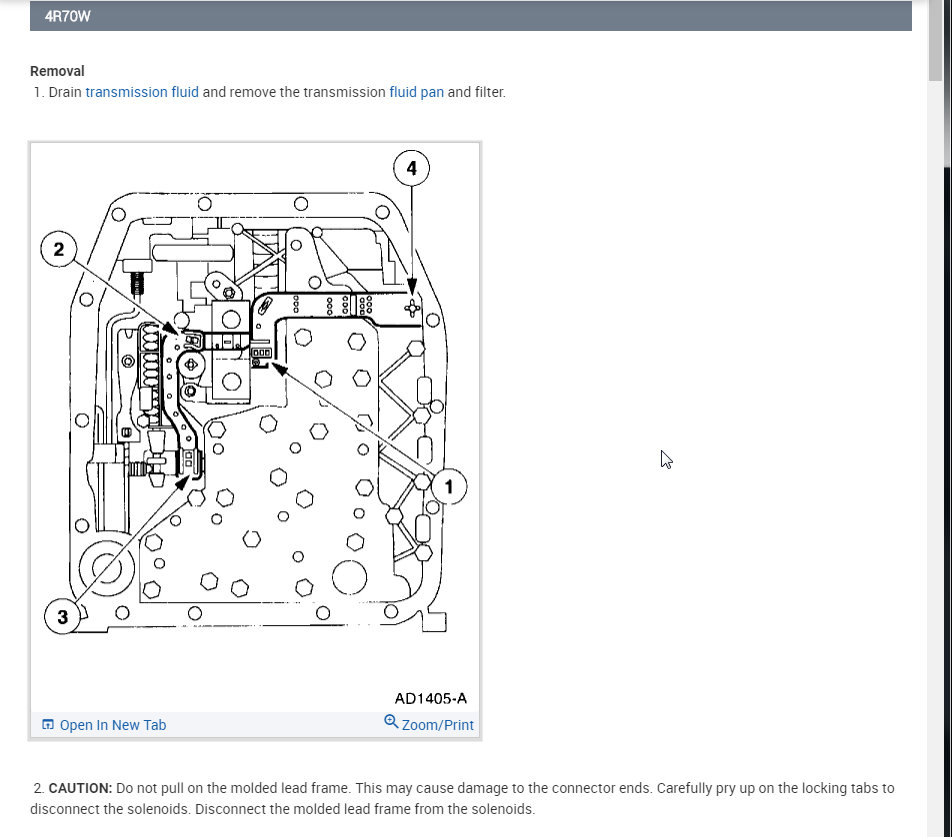Click the 4R70W section header bar
952x837 pixels.
coord(471,16)
